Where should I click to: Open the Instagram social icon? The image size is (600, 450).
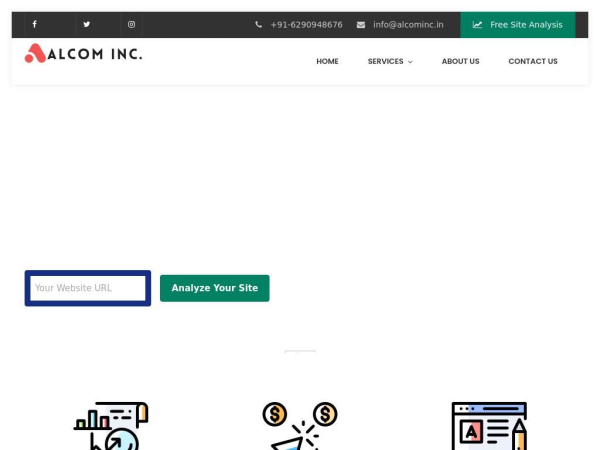(131, 24)
